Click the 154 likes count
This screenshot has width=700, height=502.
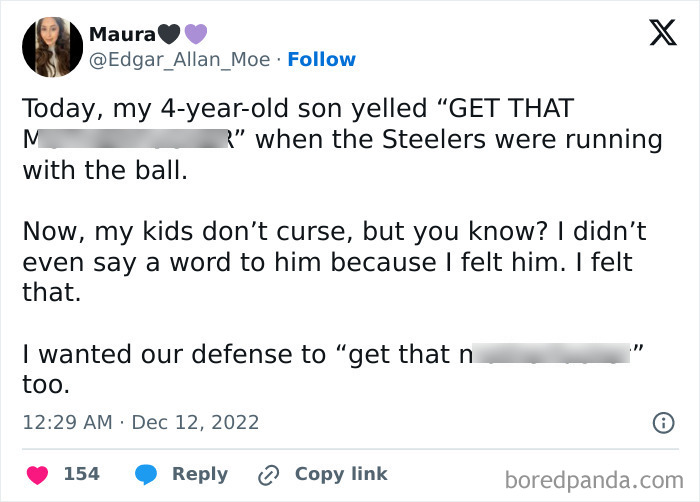82,474
